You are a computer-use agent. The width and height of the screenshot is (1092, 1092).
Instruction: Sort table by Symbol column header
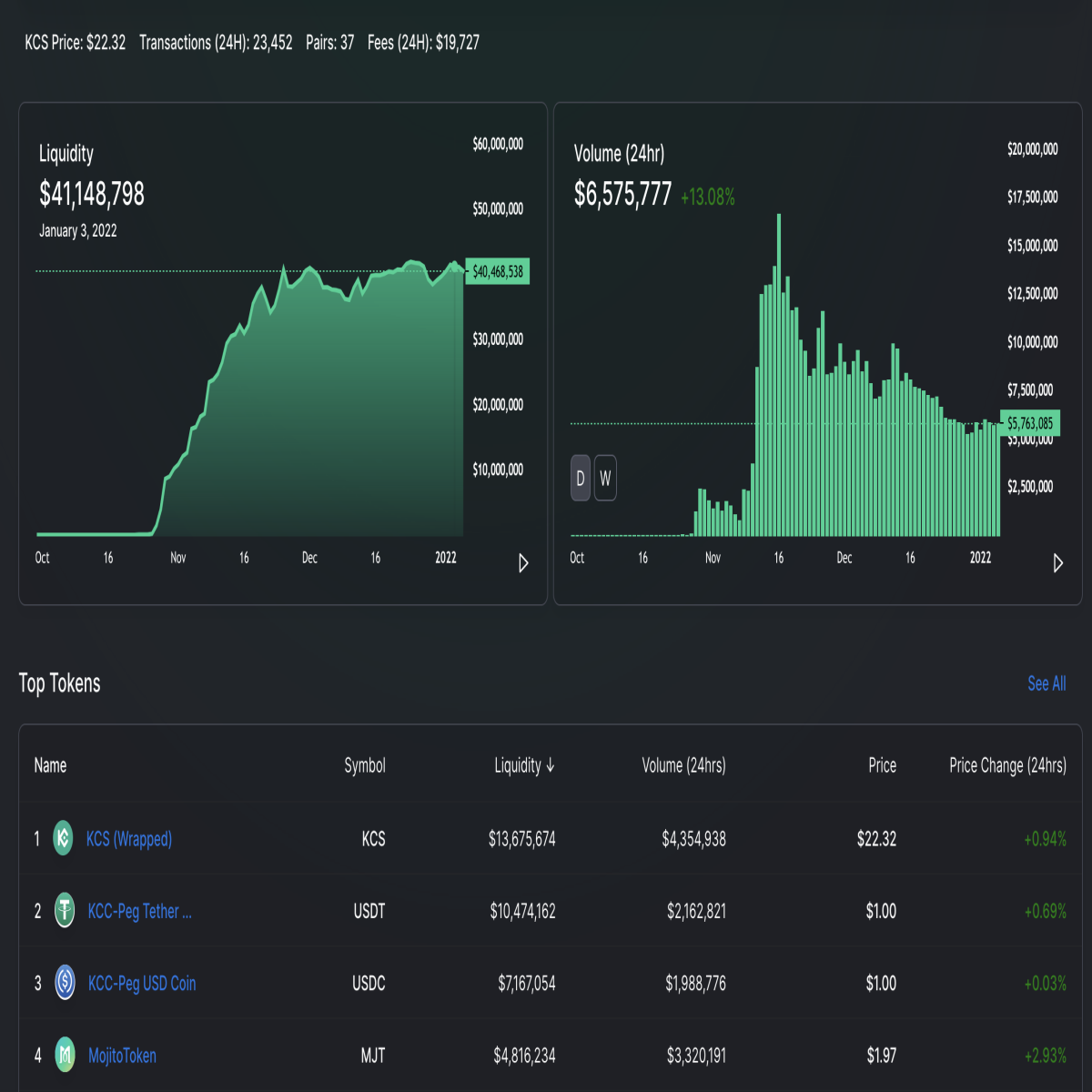(365, 765)
